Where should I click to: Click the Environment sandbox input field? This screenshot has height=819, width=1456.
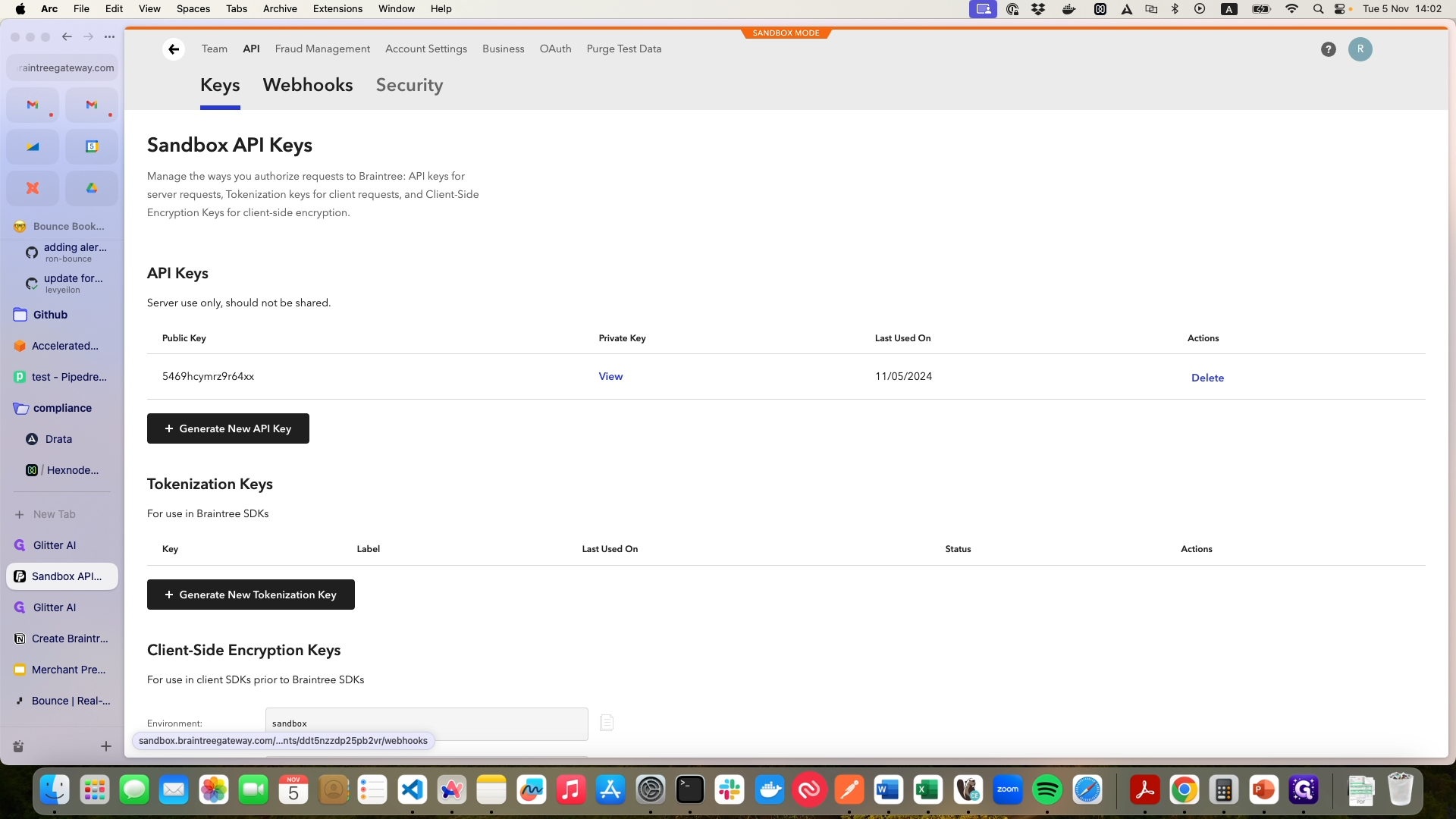tap(426, 723)
